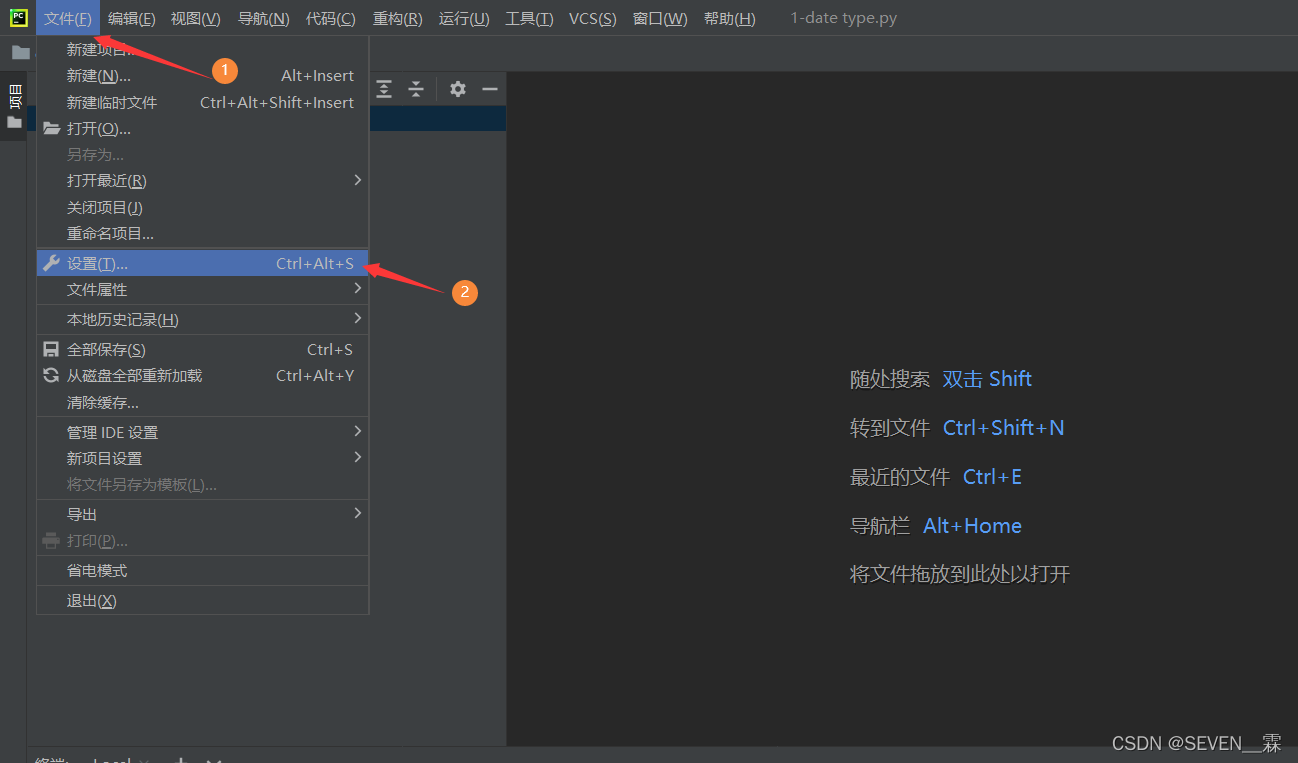Expand the 打开最近(R) submenu arrow
Viewport: 1298px width, 763px height.
coord(358,180)
